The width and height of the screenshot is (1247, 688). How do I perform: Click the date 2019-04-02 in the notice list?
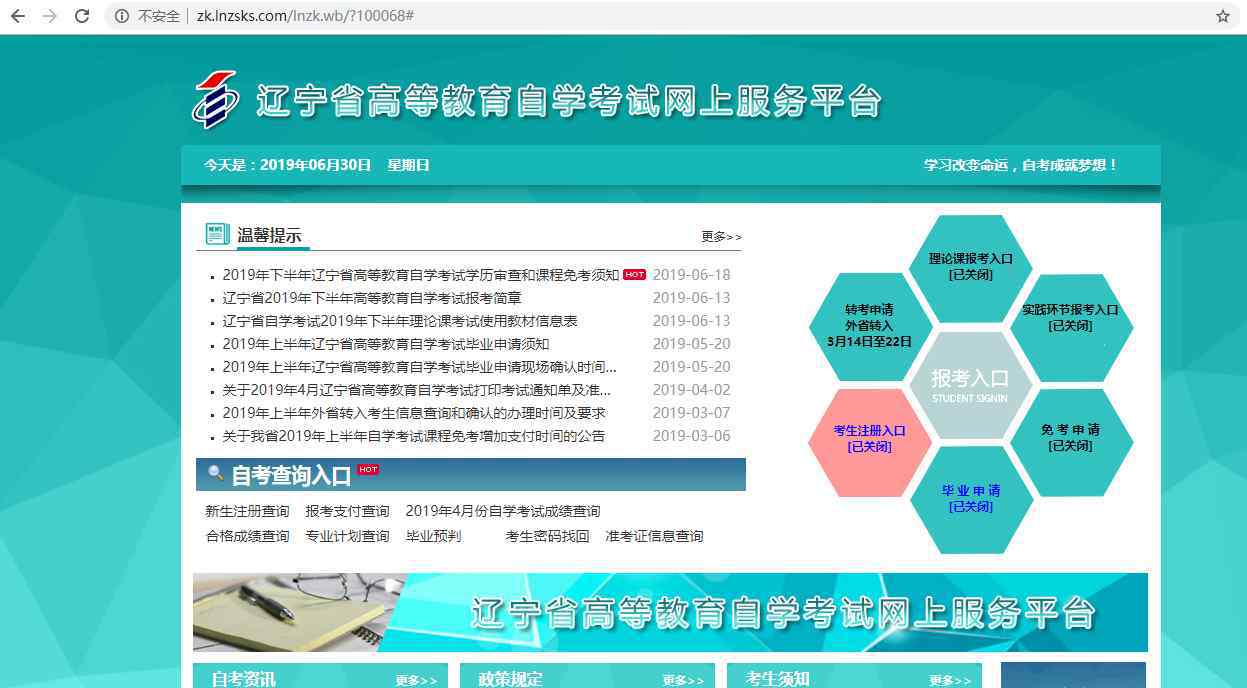[691, 390]
